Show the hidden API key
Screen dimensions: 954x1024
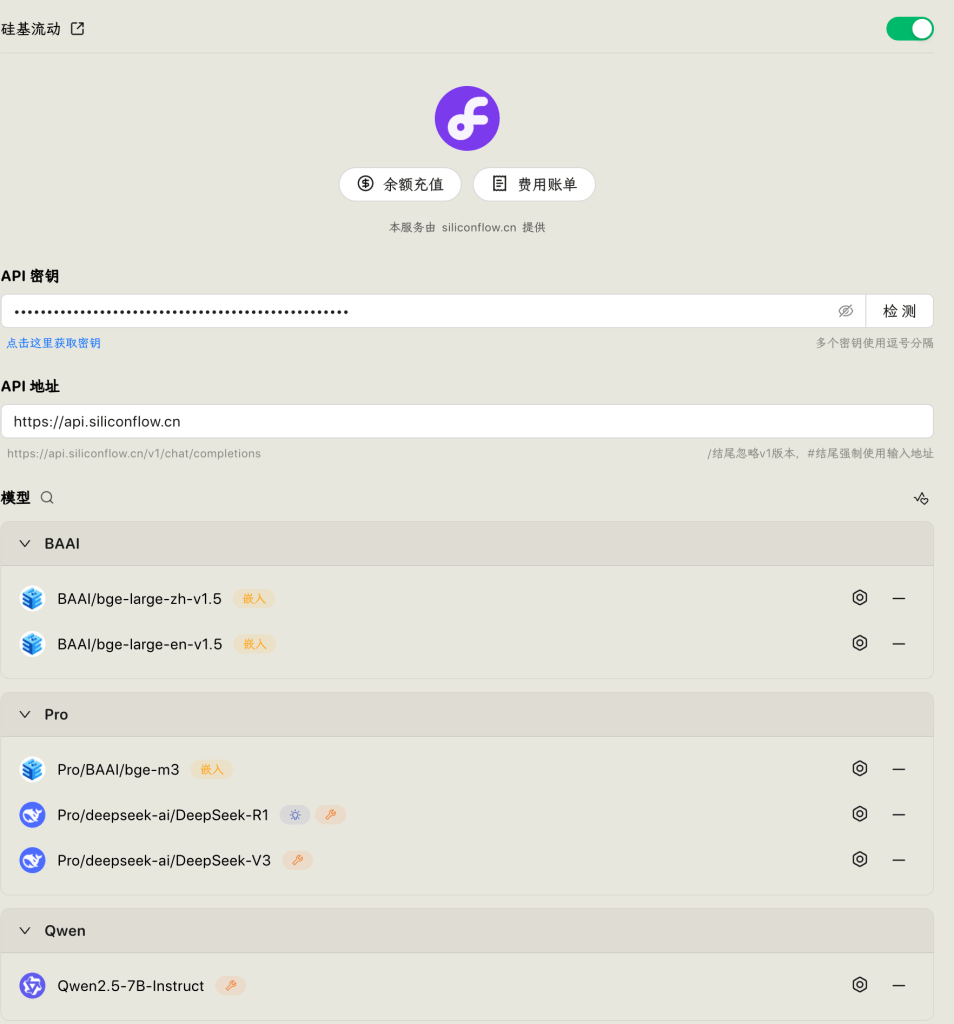[x=845, y=311]
